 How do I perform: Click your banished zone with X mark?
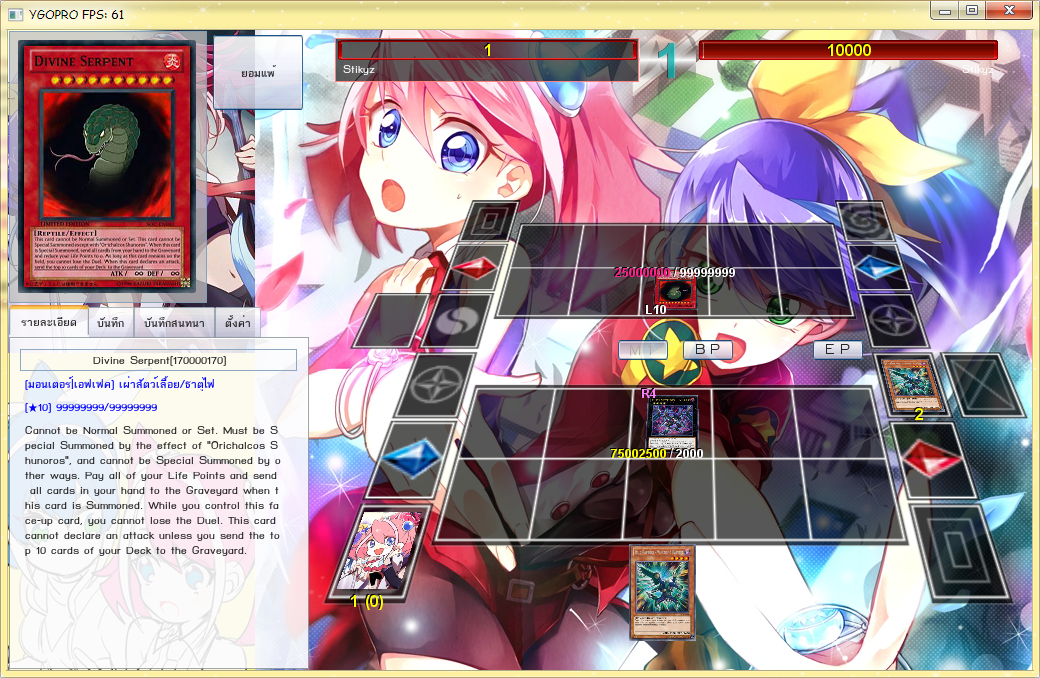pos(984,386)
